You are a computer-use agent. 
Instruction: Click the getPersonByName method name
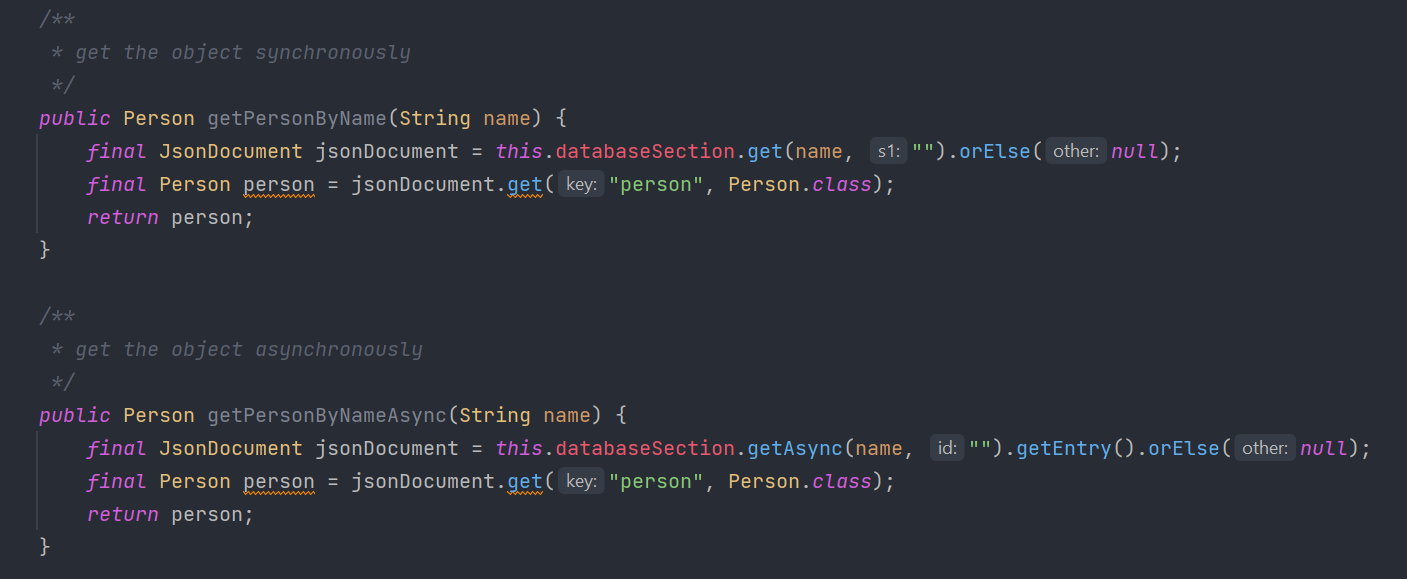coord(297,118)
